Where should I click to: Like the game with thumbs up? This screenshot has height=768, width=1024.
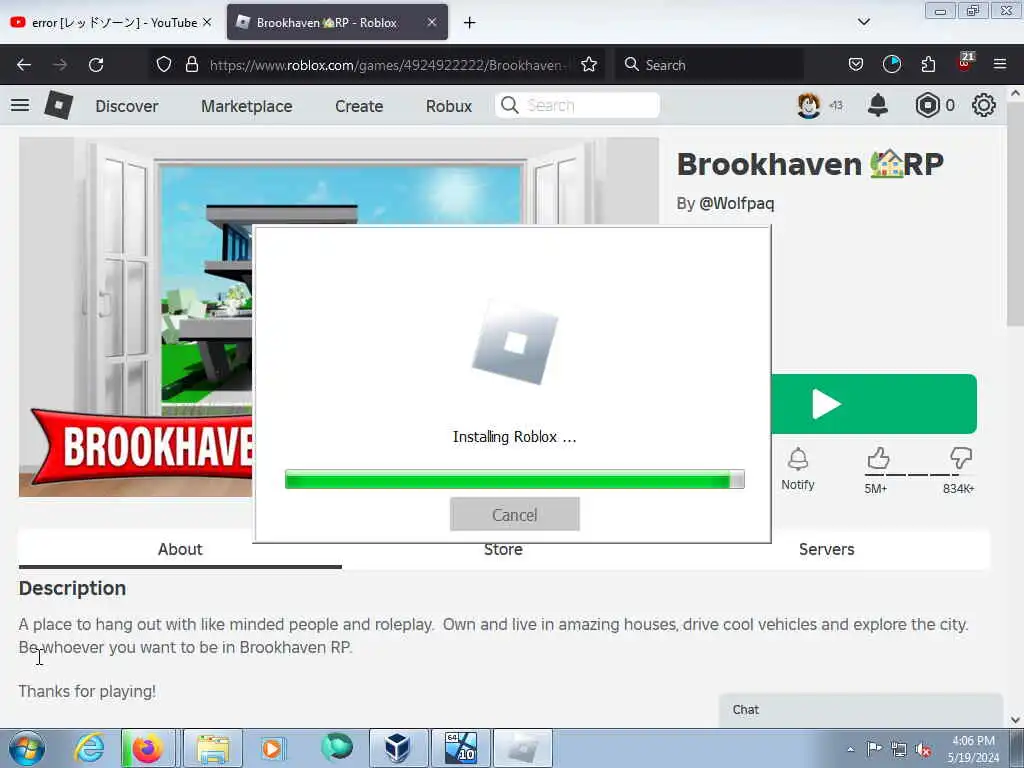coord(878,458)
